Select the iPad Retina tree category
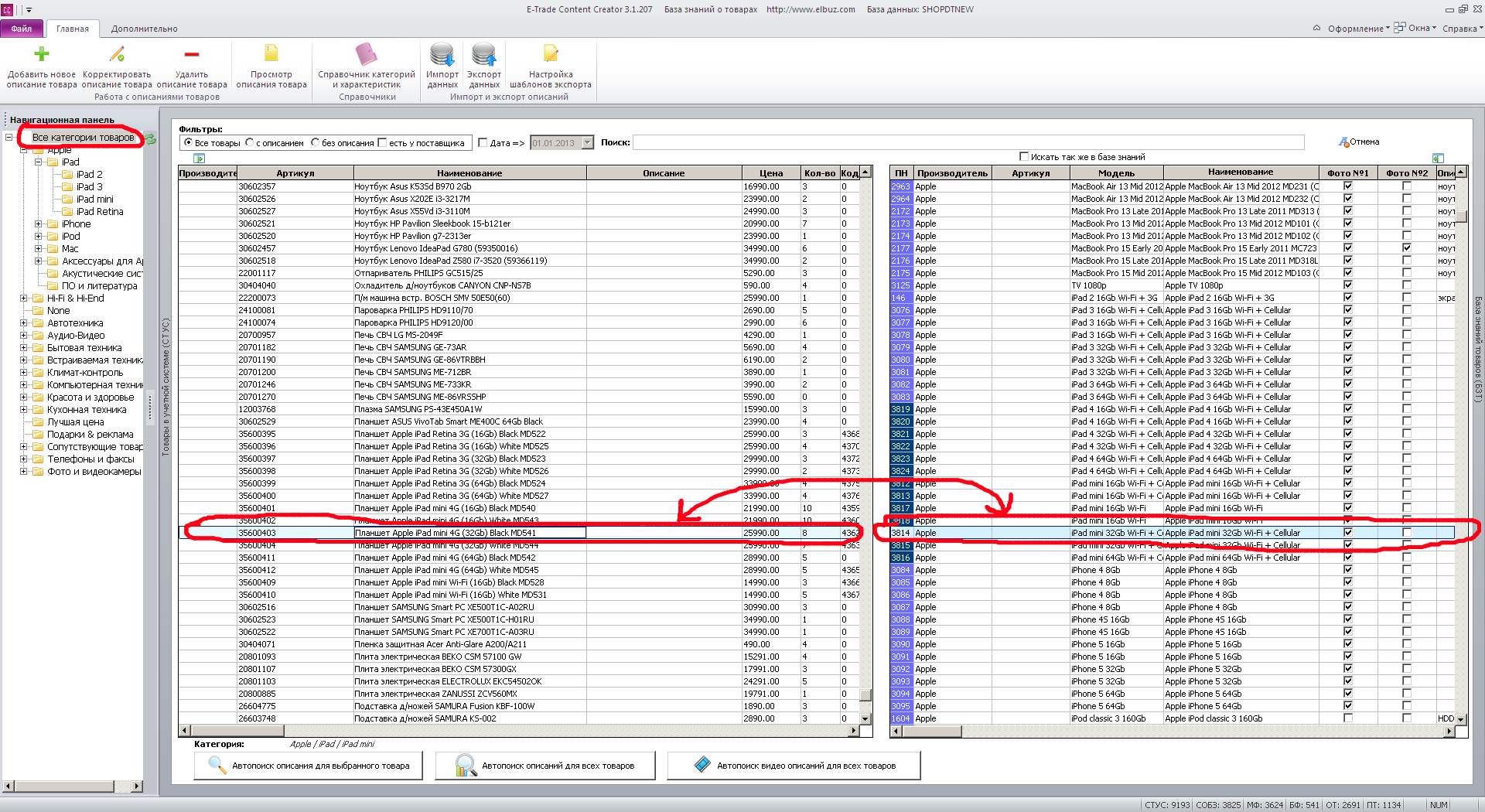This screenshot has width=1485, height=812. [x=100, y=212]
